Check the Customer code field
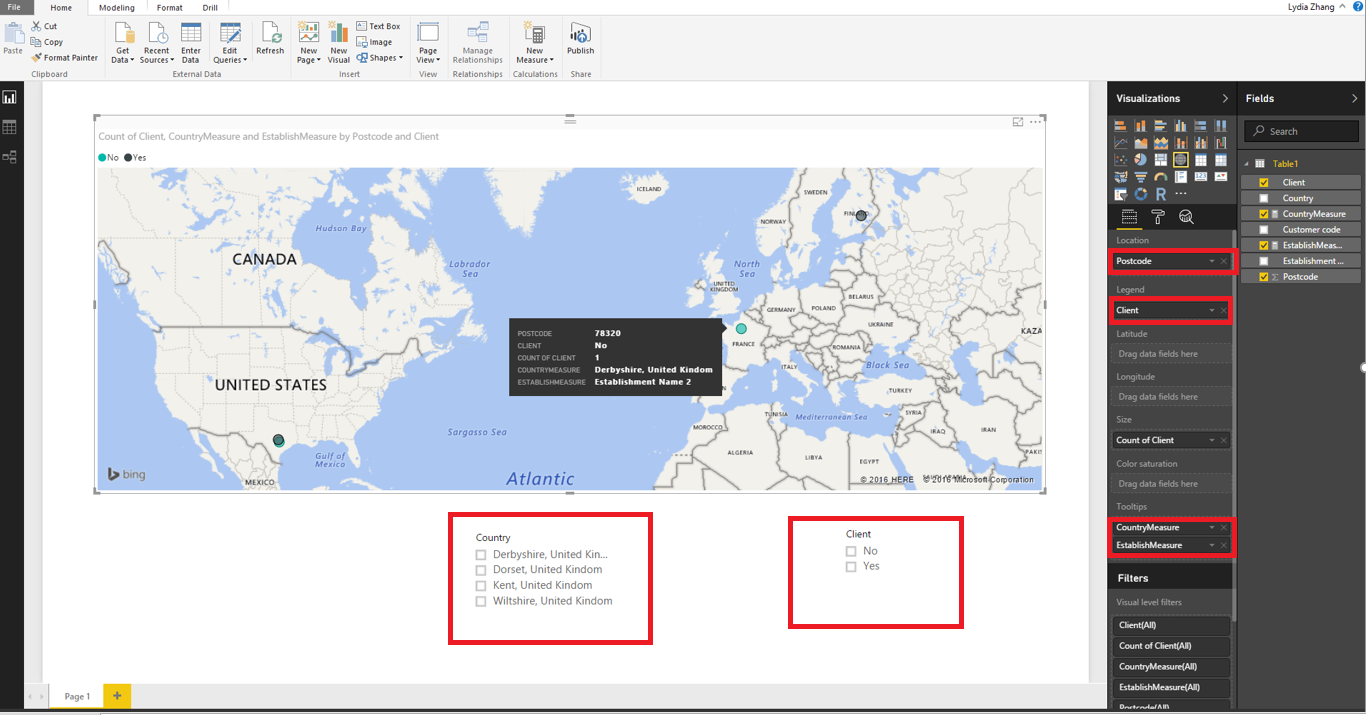The image size is (1366, 715). (x=1264, y=229)
